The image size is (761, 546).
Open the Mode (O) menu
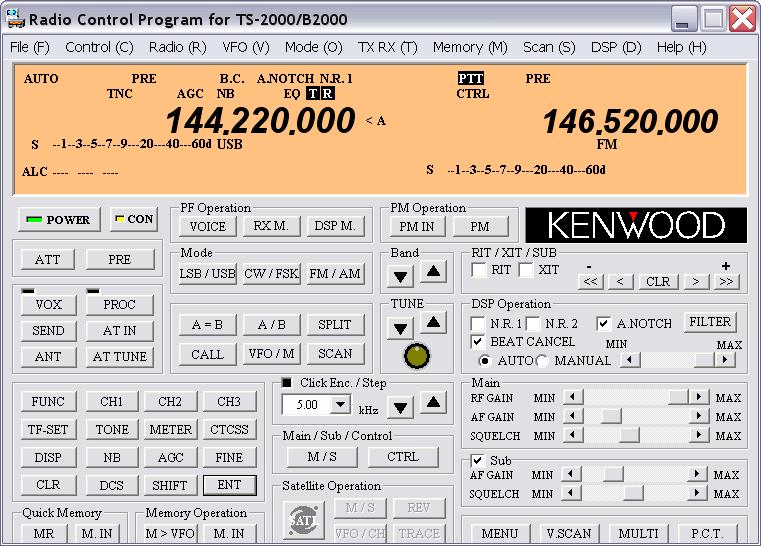tap(314, 47)
